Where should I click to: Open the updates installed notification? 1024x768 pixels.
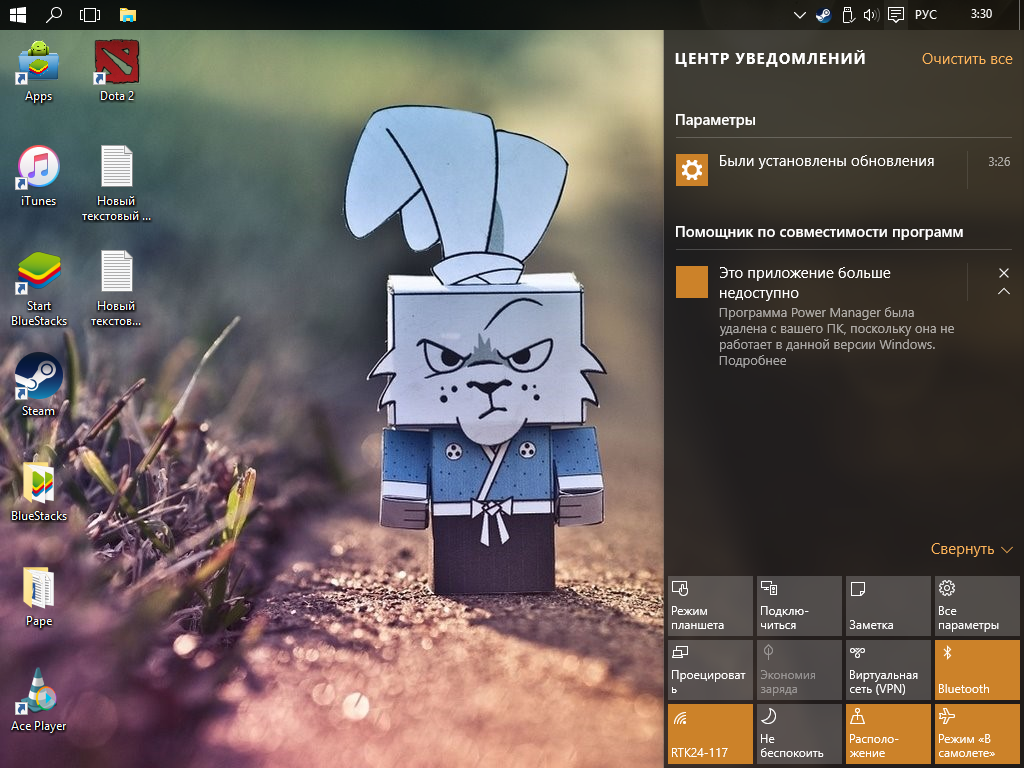click(x=826, y=162)
